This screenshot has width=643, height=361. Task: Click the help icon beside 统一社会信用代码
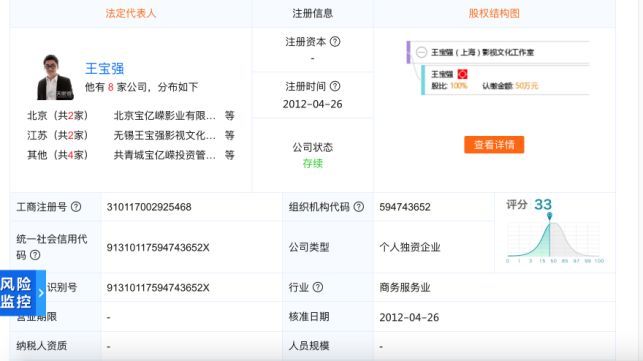[35, 255]
